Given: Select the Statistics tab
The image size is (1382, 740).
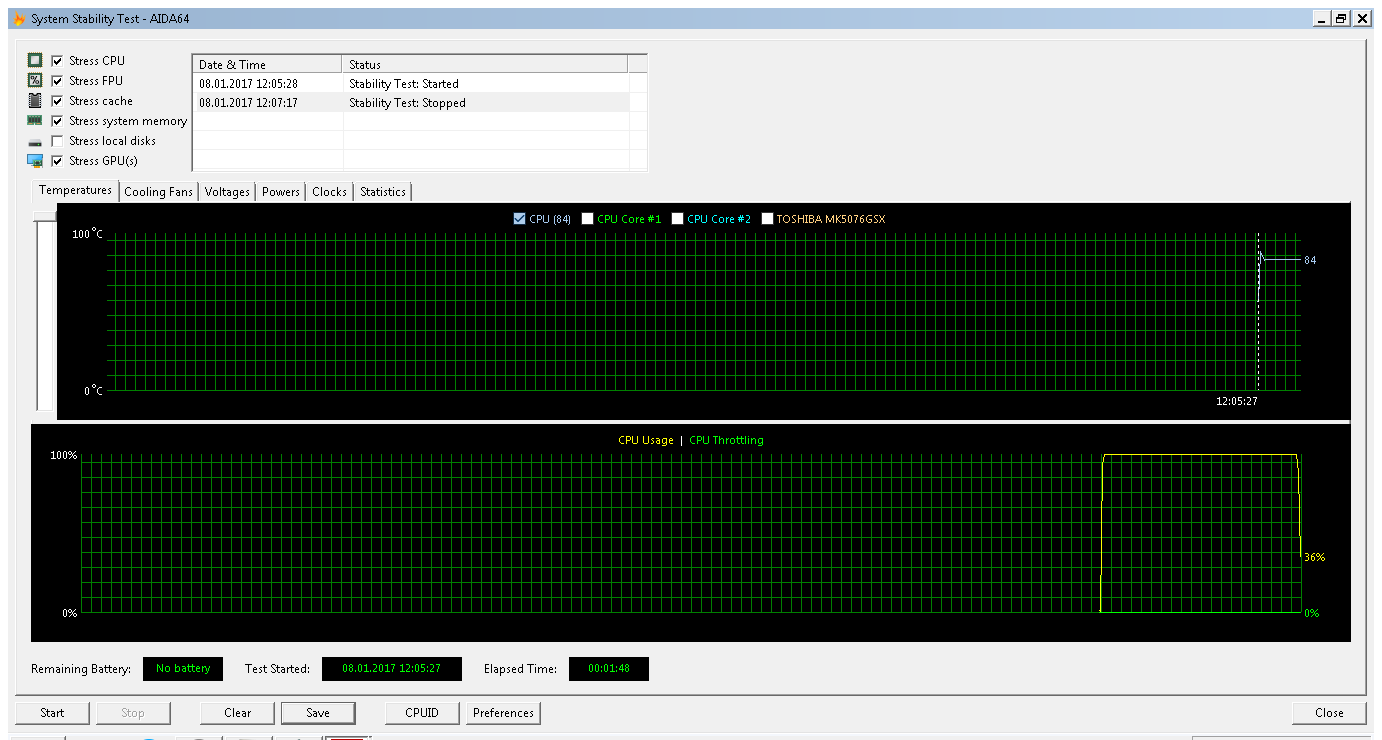Looking at the screenshot, I should [383, 192].
